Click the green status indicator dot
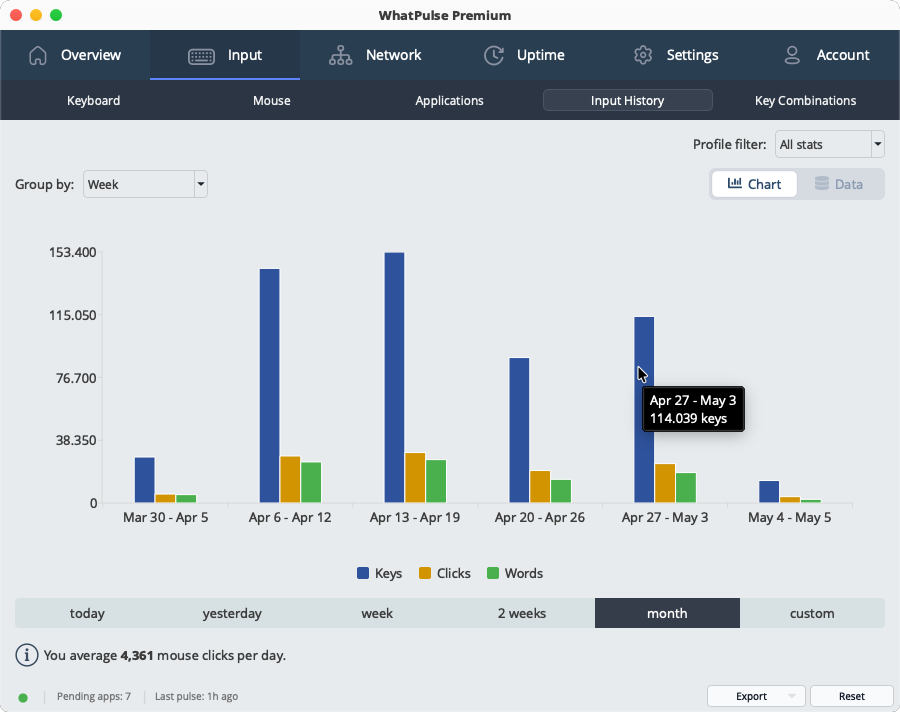 [23, 698]
